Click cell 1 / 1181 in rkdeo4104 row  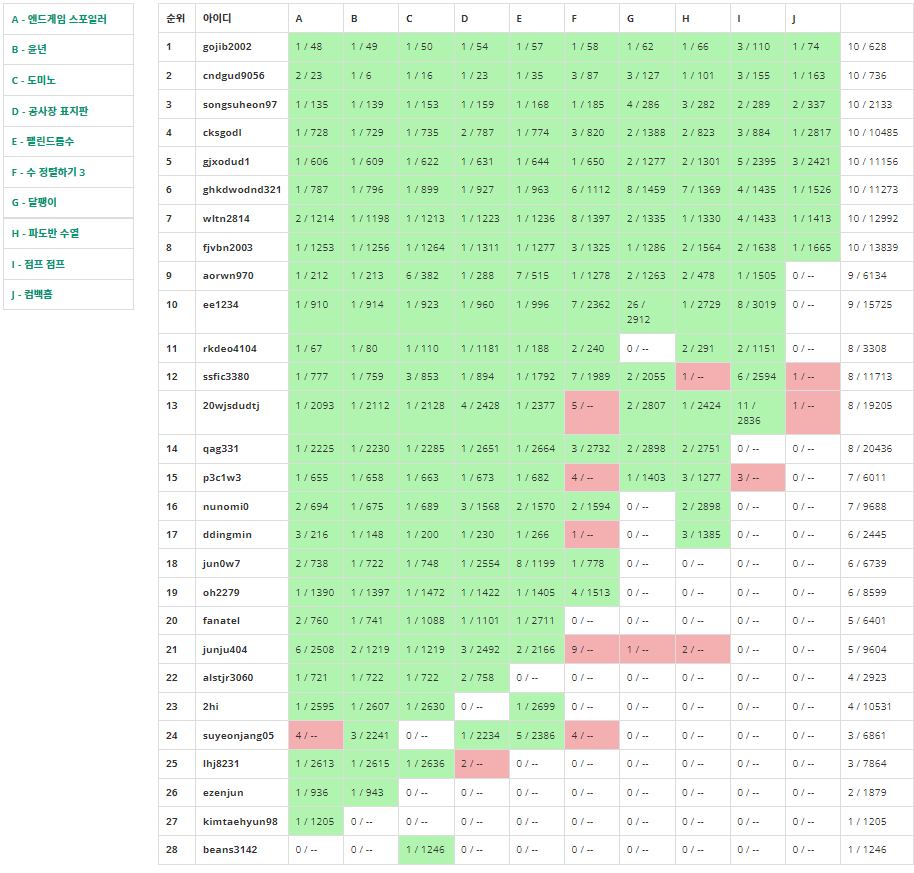(480, 349)
